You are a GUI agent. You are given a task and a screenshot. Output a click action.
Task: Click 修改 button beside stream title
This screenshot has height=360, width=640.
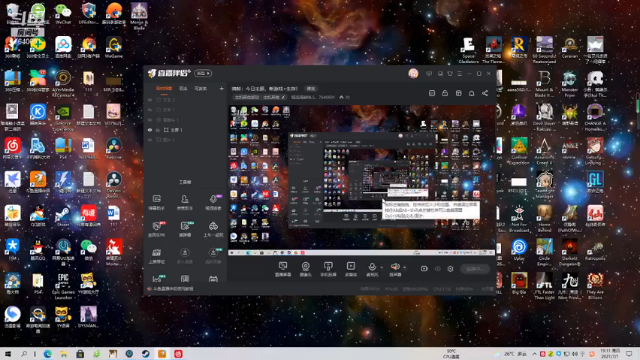311,89
